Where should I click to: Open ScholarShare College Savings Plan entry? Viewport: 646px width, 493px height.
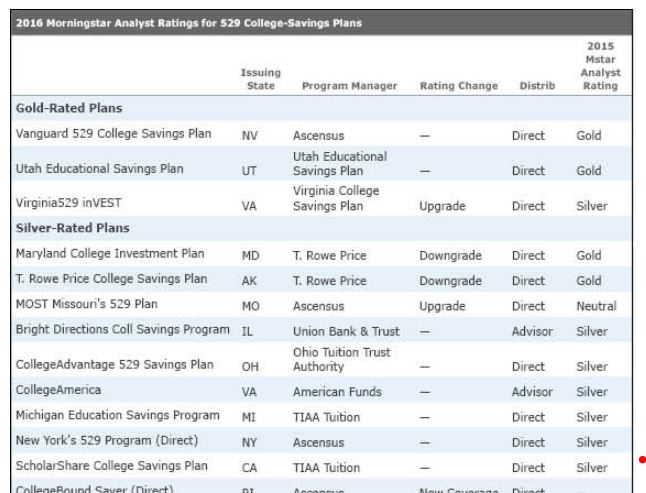[x=111, y=466]
